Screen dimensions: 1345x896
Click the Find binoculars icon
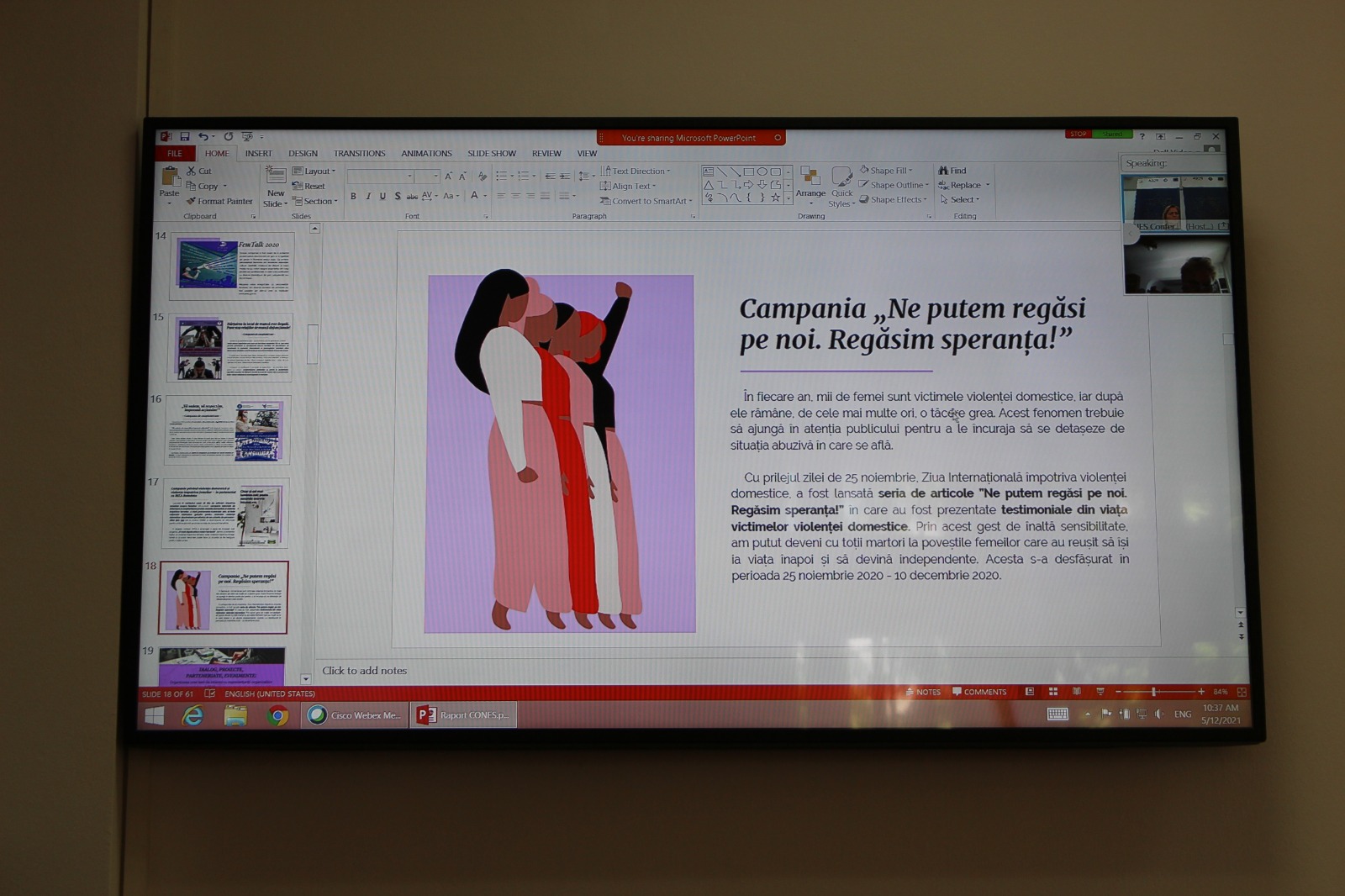[x=943, y=171]
